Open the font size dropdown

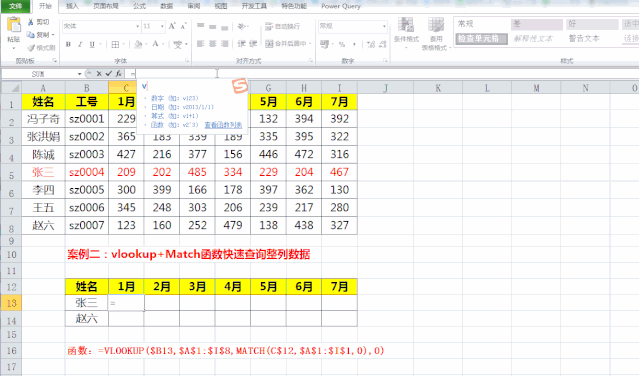(162, 26)
